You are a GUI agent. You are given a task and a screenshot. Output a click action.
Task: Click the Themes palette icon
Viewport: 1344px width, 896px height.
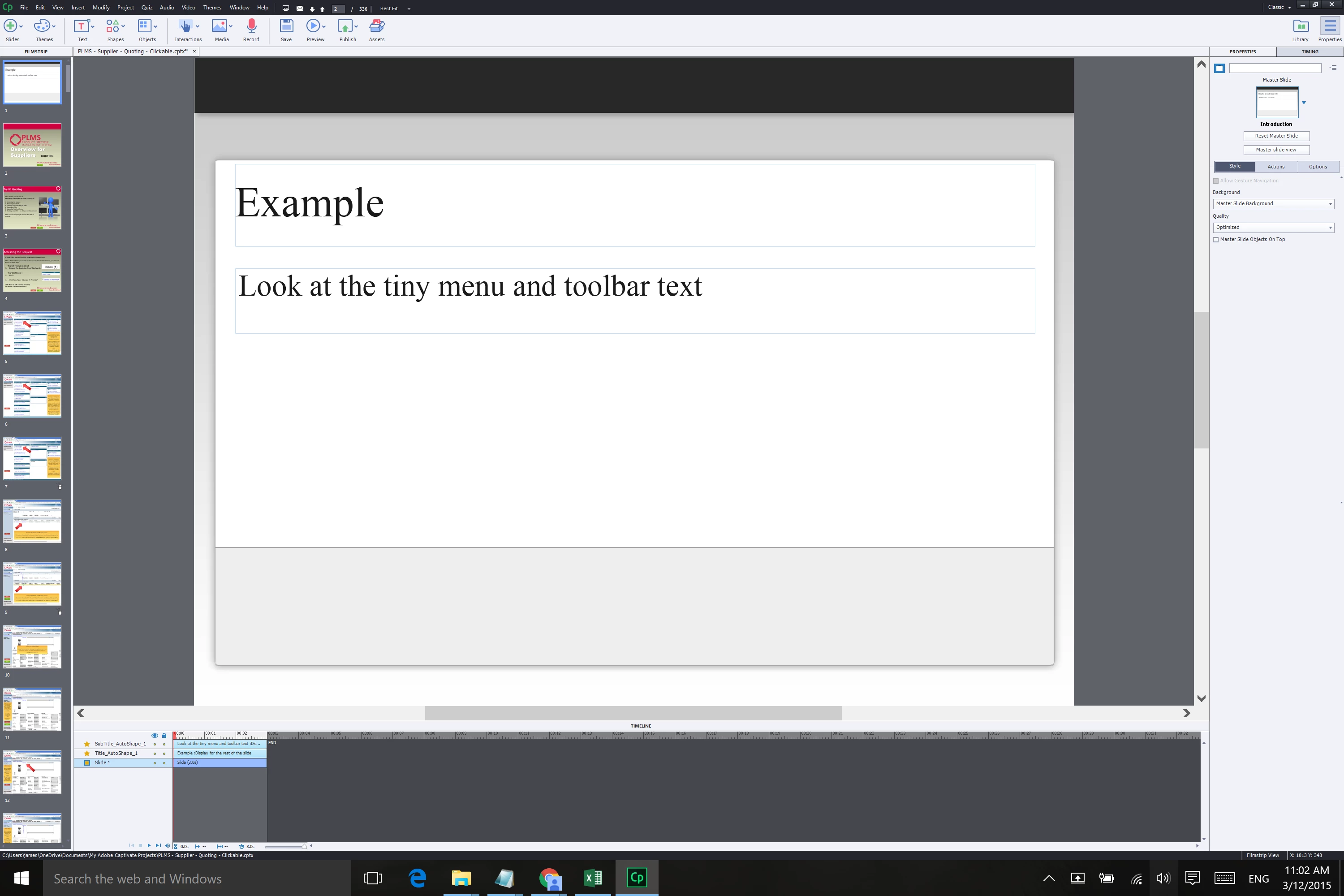41,26
